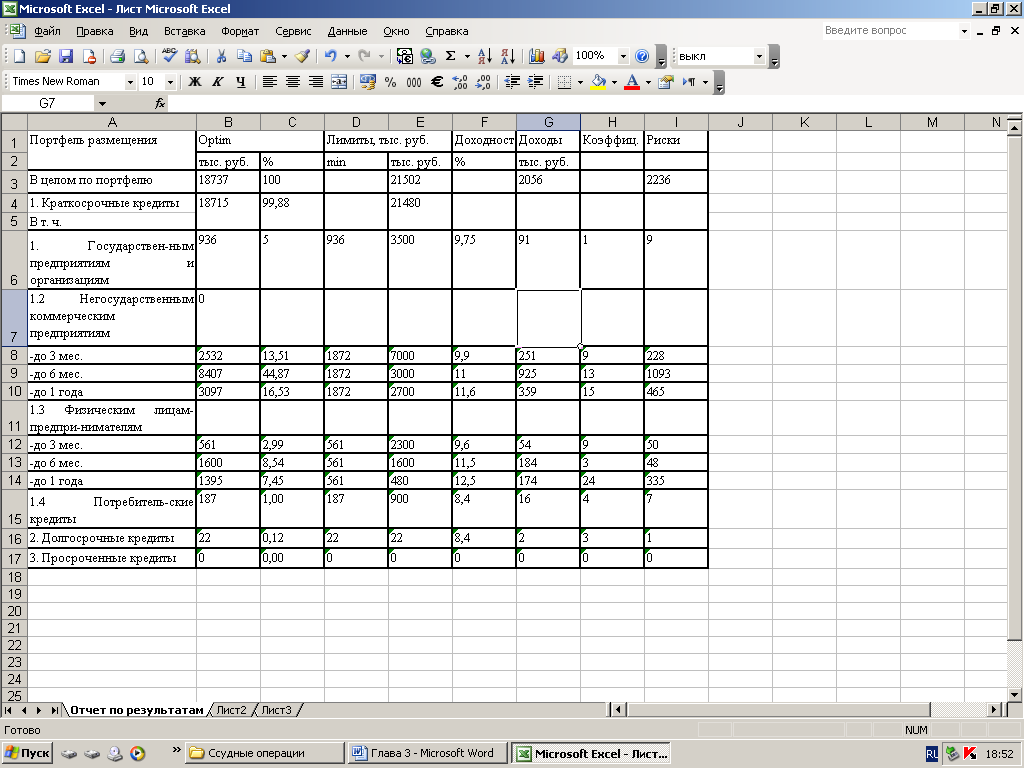
Task: Toggle the currency number format
Action: pyautogui.click(x=368, y=82)
